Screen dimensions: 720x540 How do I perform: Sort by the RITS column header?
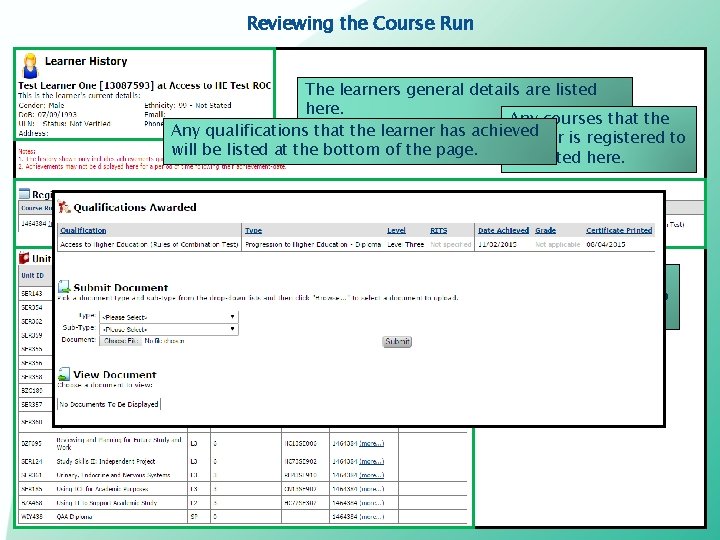[x=439, y=230]
